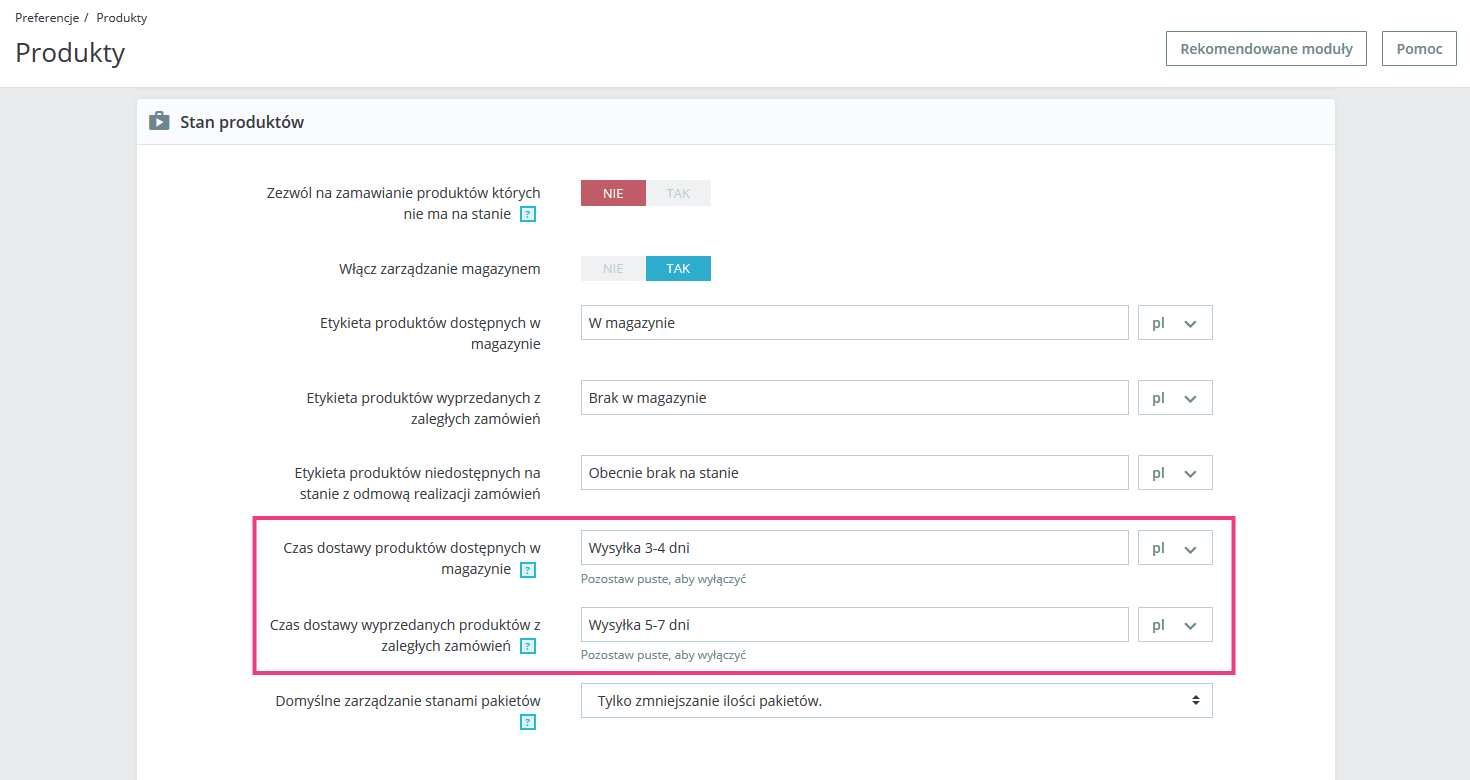
Task: Click help icon beside backorder delivery time
Action: point(528,647)
